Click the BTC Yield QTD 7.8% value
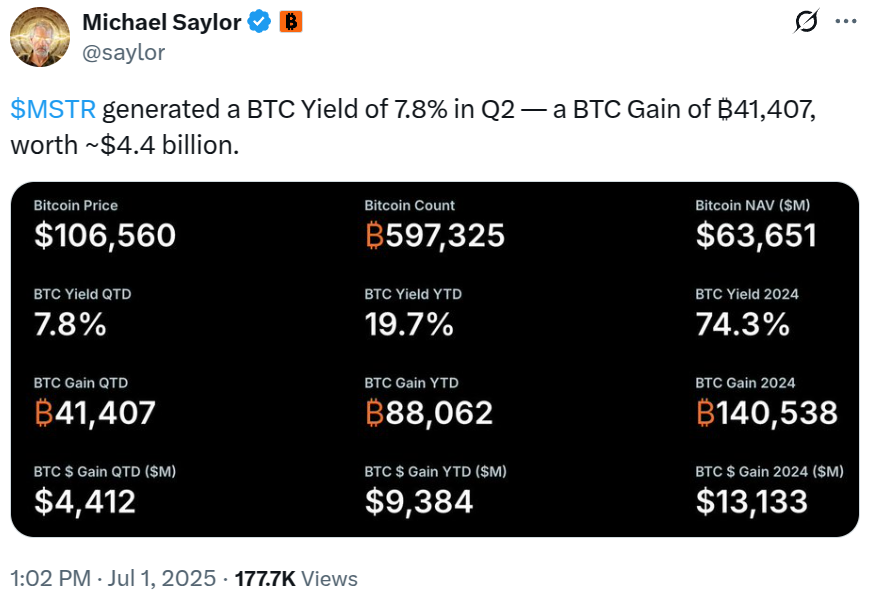The width and height of the screenshot is (873, 593). (x=70, y=324)
